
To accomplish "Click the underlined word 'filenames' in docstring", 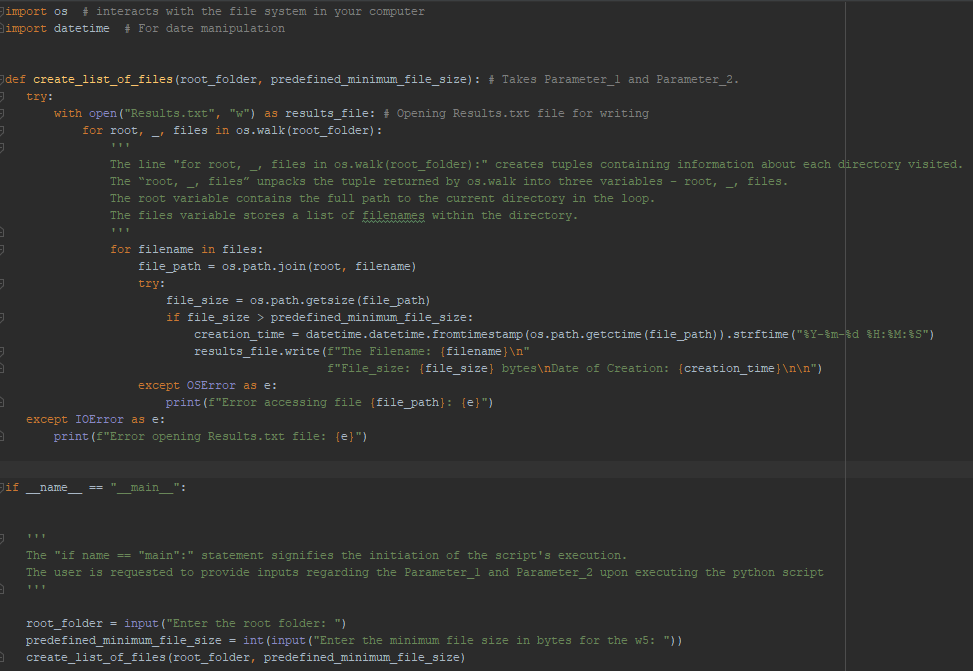I will [393, 215].
